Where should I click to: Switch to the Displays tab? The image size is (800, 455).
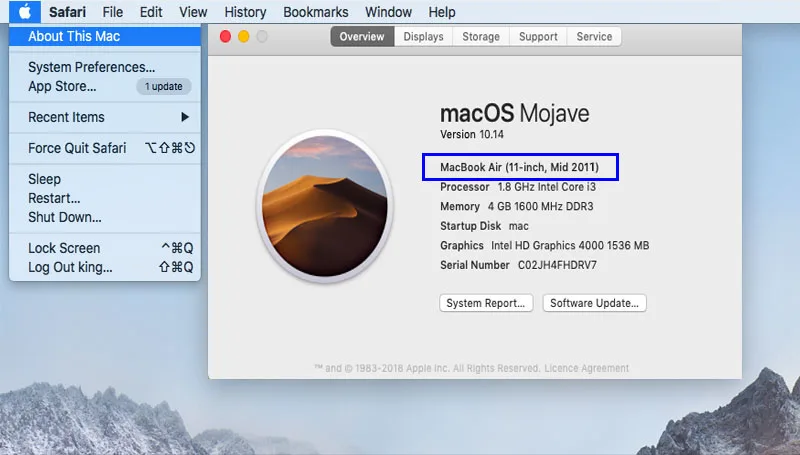423,37
